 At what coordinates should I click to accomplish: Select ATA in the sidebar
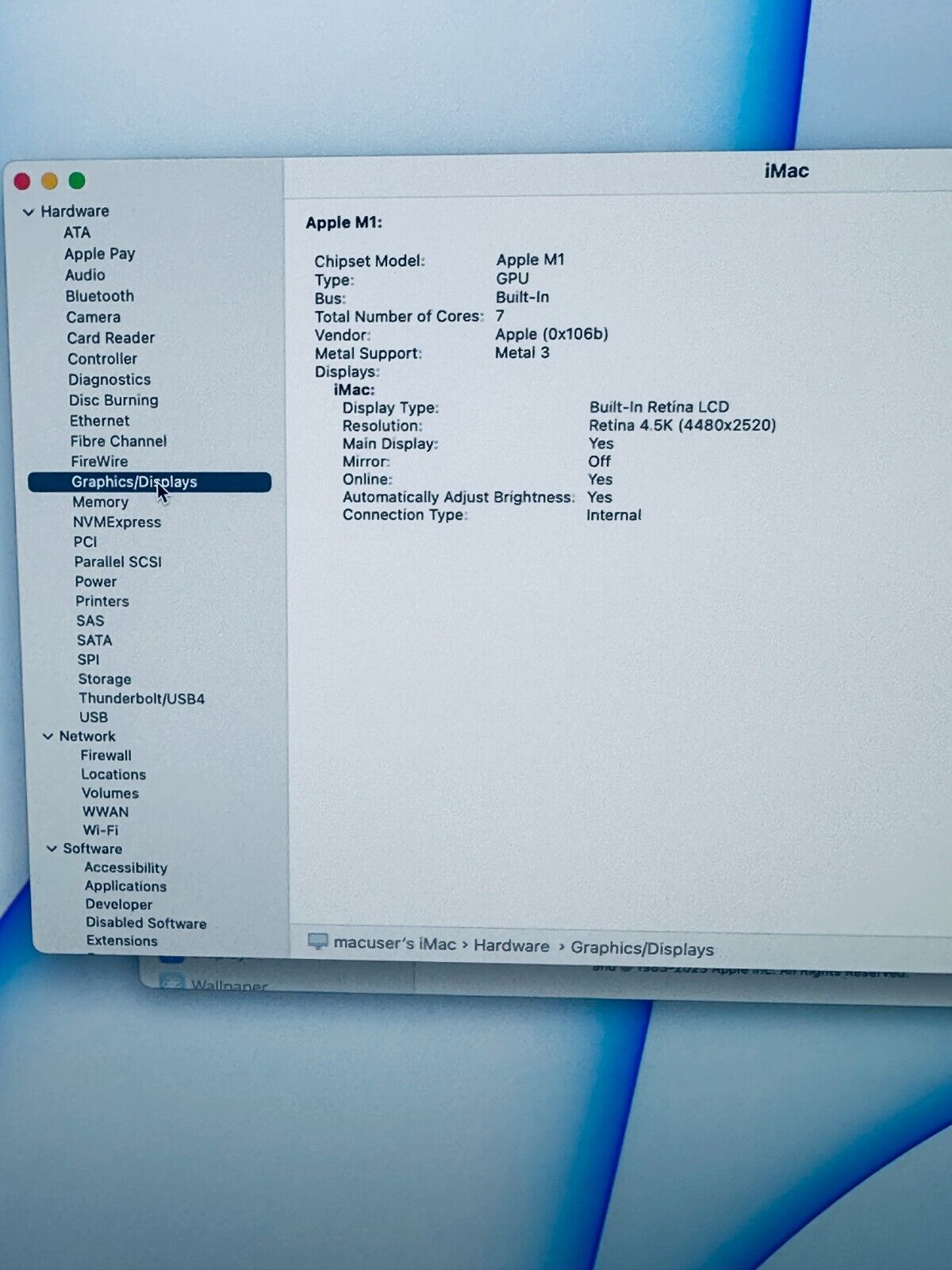[77, 233]
